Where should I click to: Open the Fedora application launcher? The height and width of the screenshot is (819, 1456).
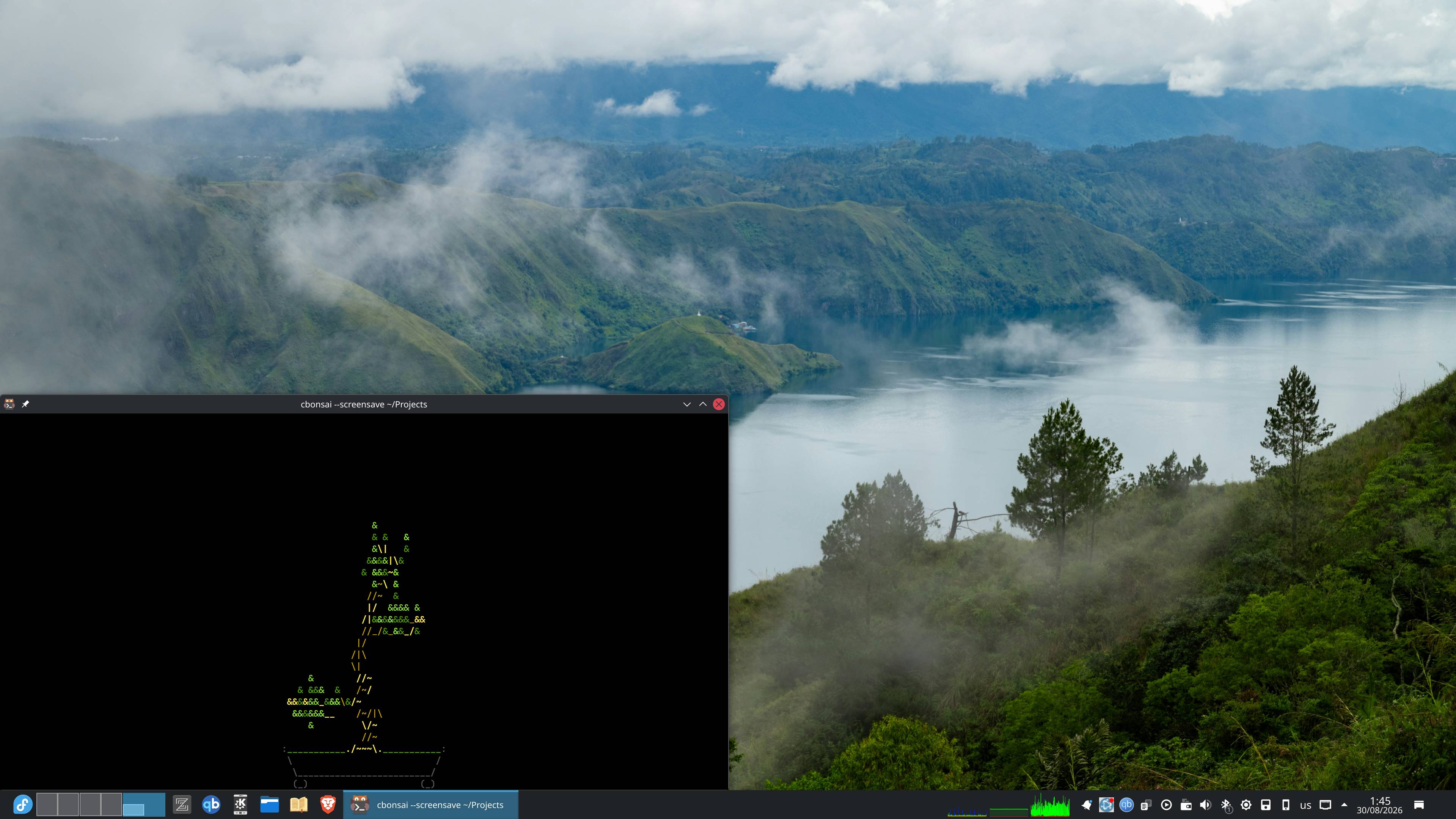coord(23,804)
